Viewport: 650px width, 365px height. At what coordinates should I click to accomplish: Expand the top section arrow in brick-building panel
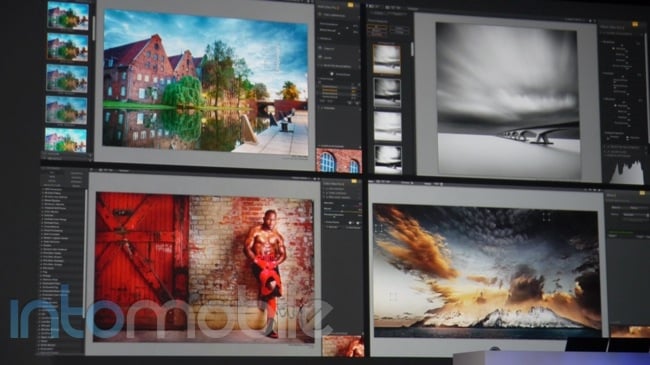click(x=320, y=15)
